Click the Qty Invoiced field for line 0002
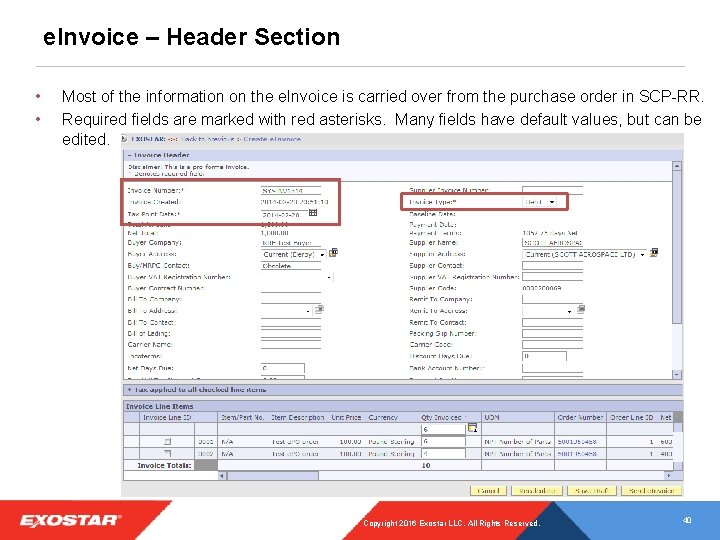This screenshot has height=540, width=720. coord(443,453)
